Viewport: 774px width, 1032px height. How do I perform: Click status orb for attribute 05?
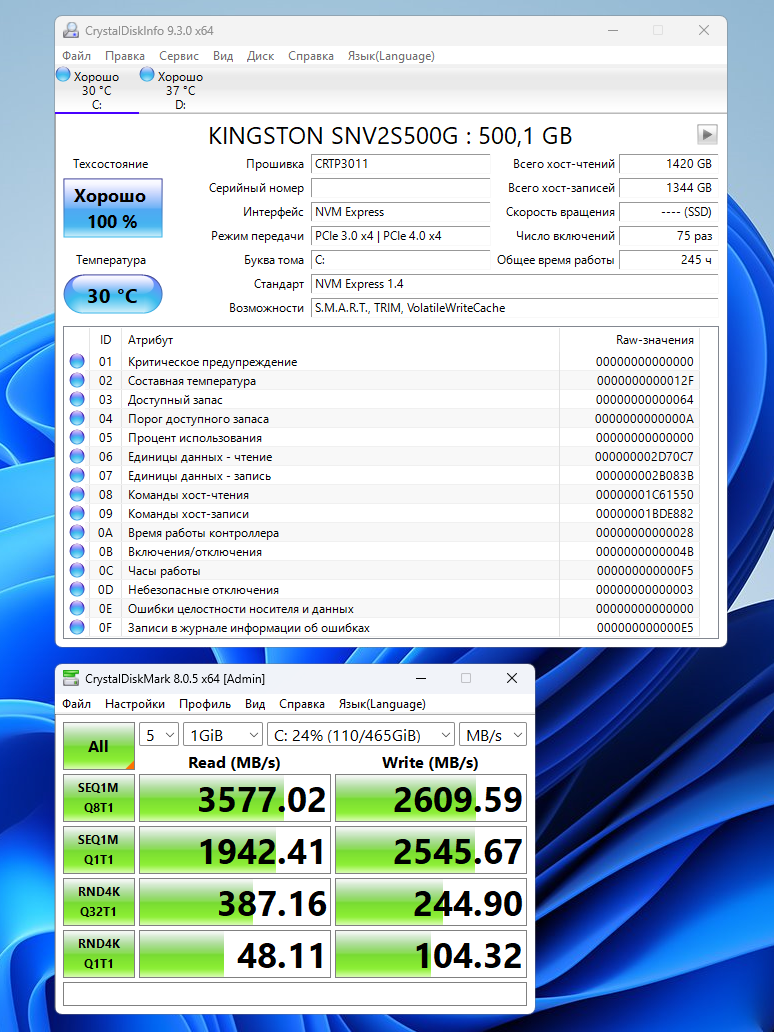77,438
